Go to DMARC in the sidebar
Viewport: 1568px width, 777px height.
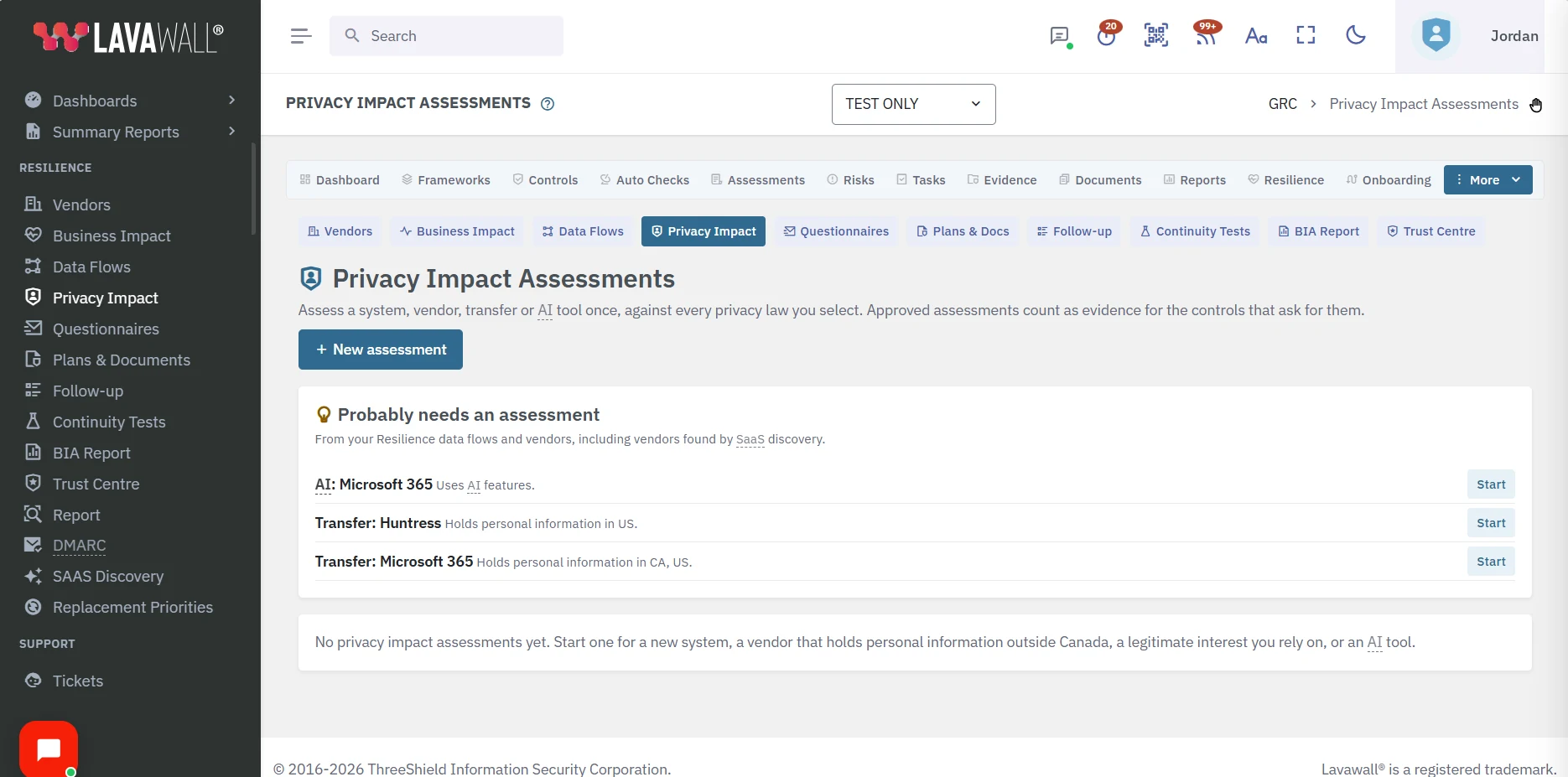tap(79, 545)
